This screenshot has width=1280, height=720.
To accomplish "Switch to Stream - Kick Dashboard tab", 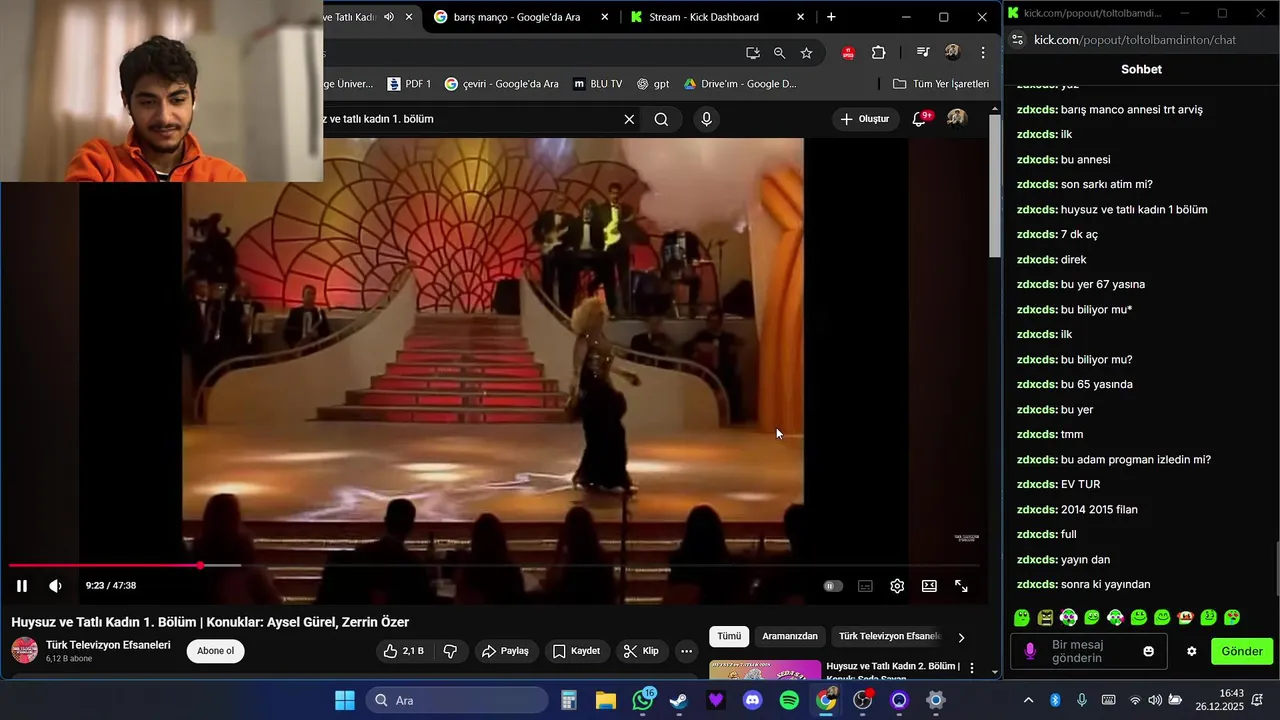I will point(703,17).
